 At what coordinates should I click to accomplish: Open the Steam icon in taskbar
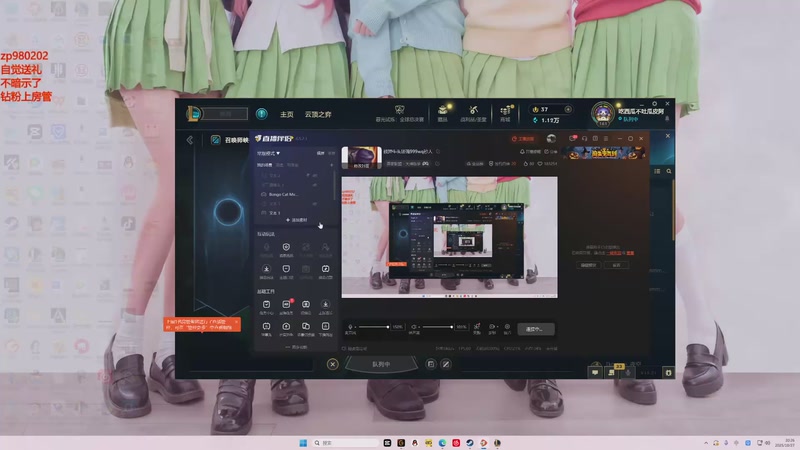click(469, 443)
